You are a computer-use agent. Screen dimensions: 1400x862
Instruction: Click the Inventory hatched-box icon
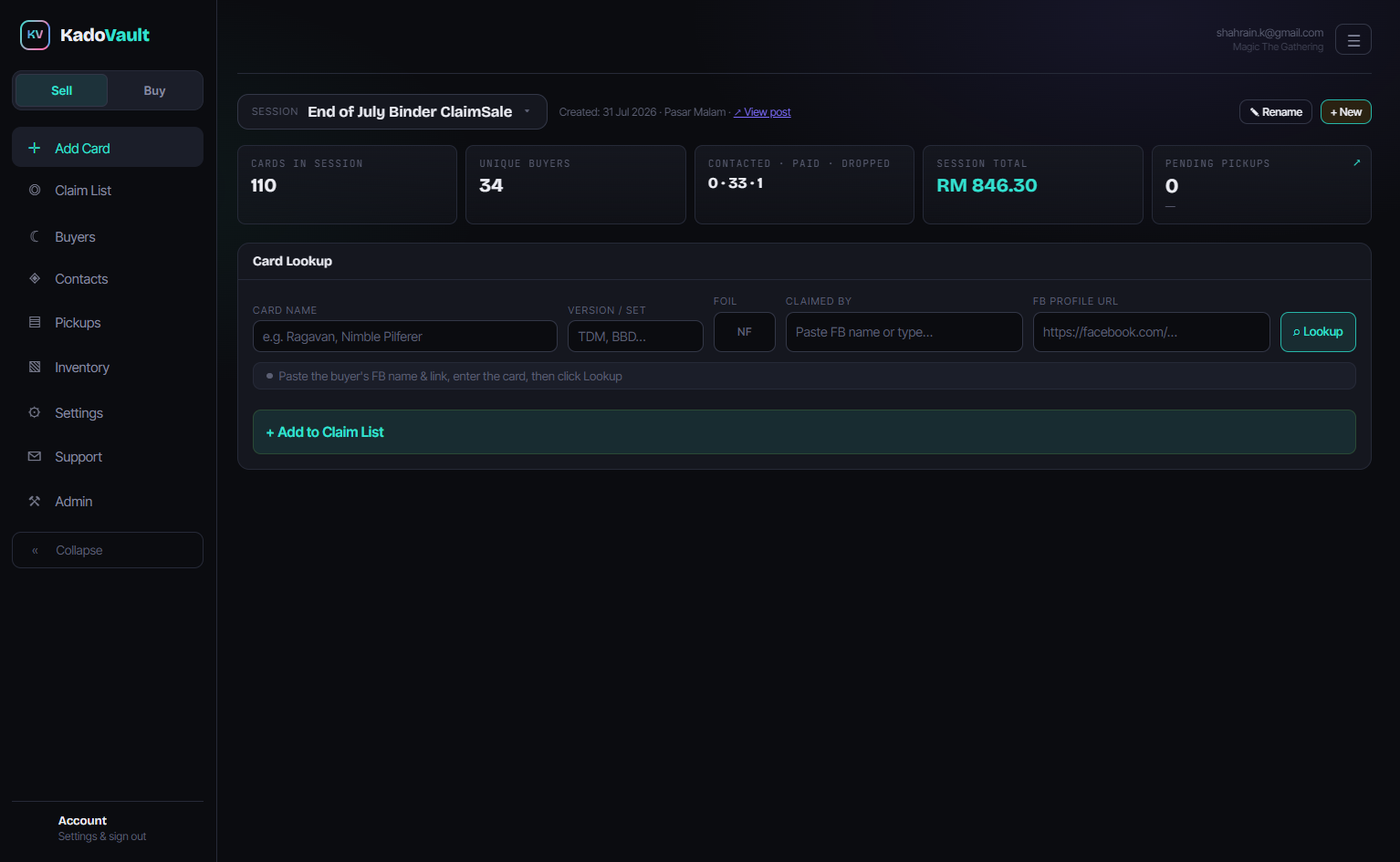35,367
